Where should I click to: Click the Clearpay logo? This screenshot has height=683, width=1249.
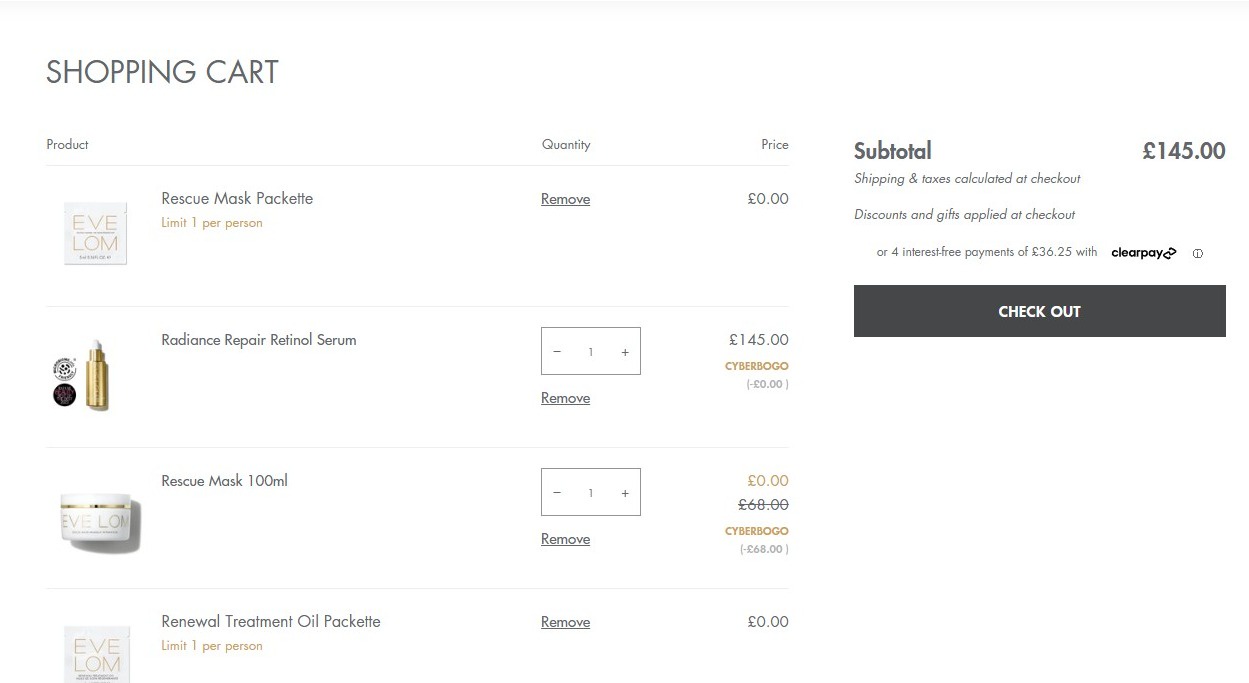pyautogui.click(x=1143, y=253)
